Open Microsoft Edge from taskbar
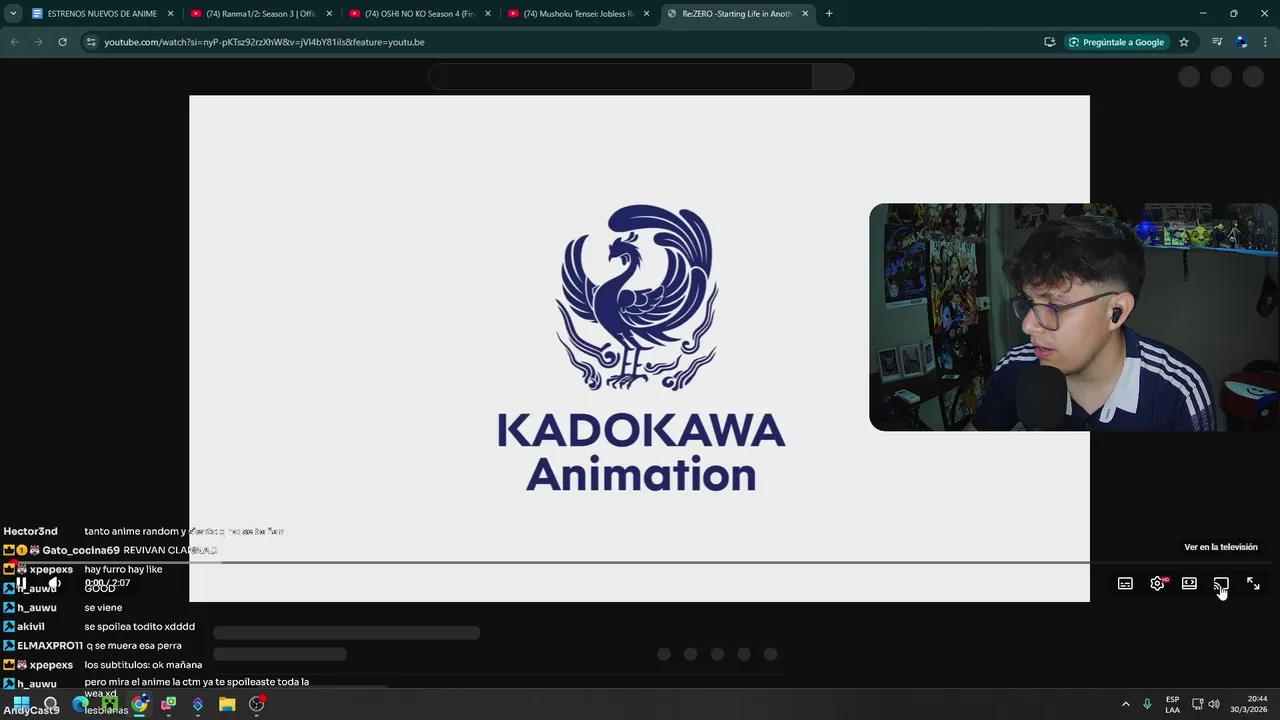Screen dimensions: 1280x720 [81, 704]
